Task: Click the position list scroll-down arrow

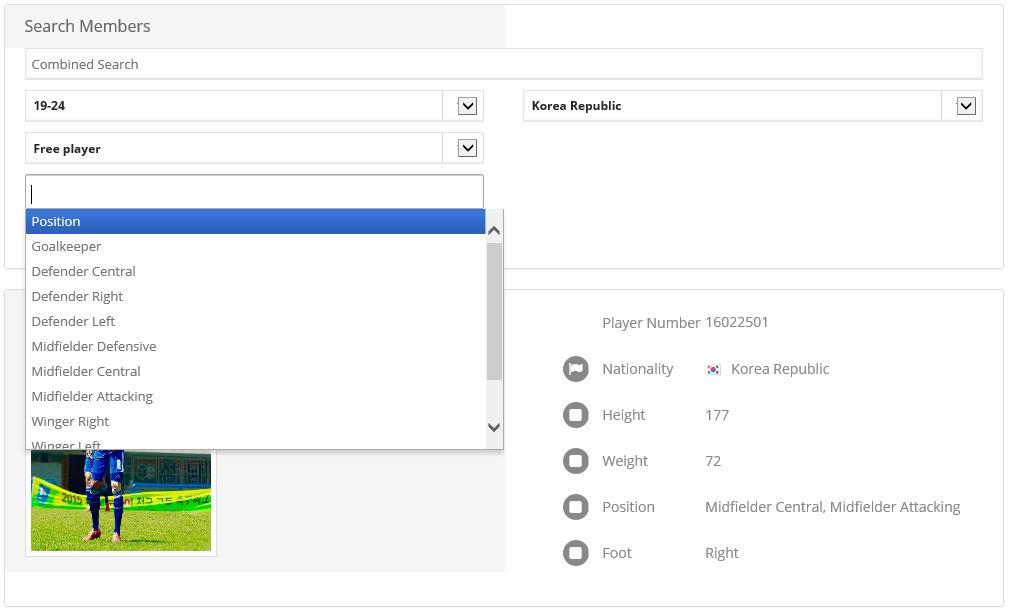Action: tap(494, 427)
